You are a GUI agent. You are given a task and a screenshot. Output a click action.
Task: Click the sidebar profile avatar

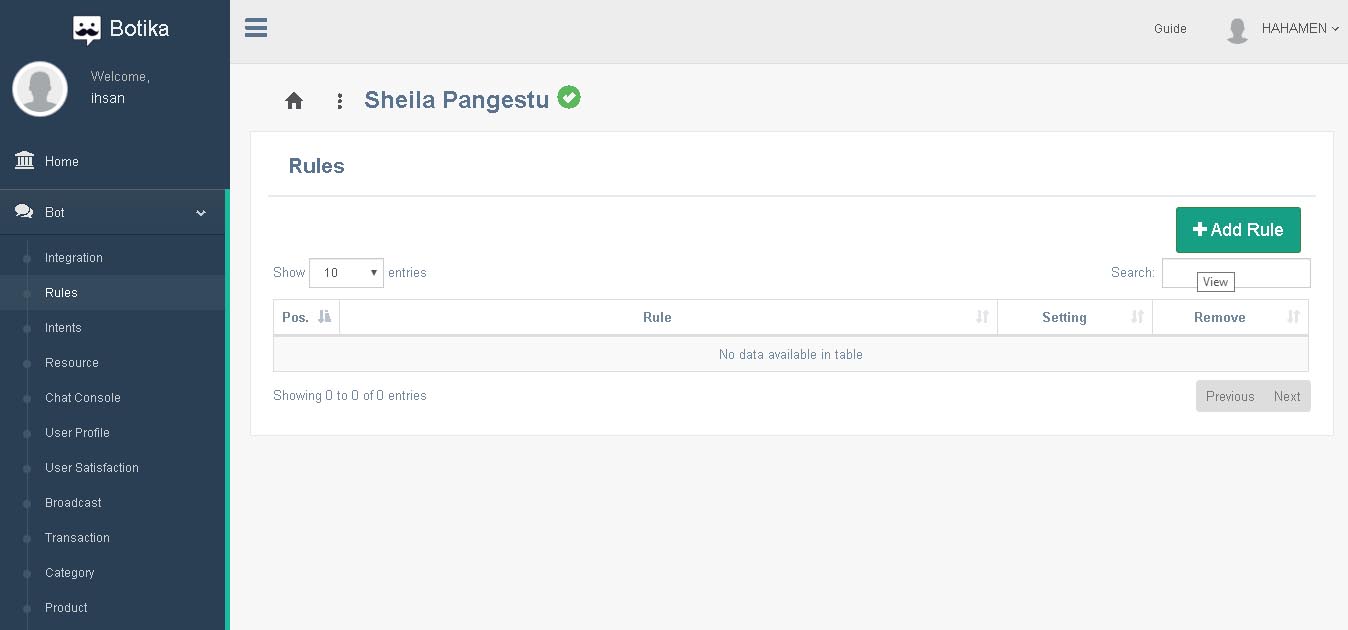click(x=40, y=89)
